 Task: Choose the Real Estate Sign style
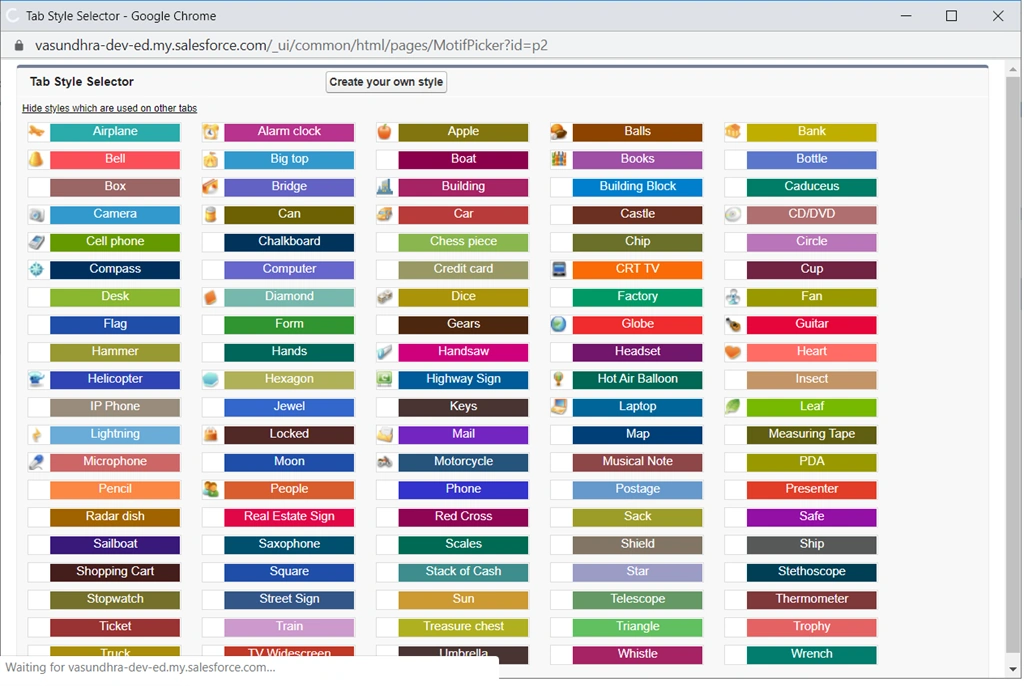[289, 517]
